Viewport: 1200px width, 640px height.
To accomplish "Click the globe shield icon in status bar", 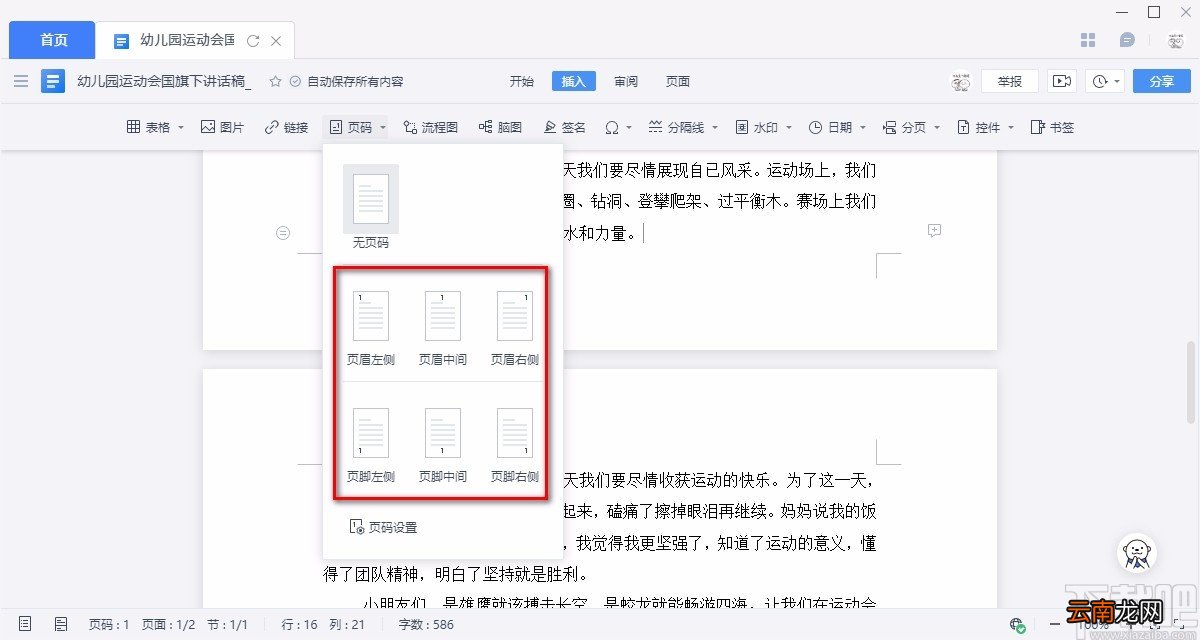I will click(1017, 624).
